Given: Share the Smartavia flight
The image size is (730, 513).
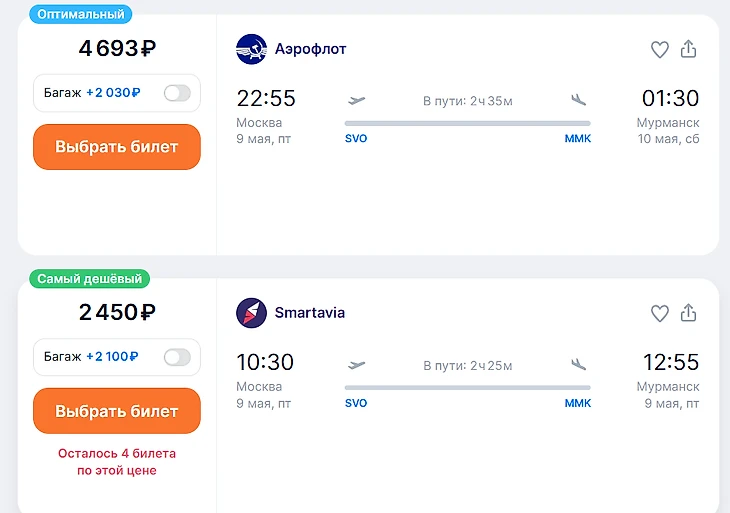Looking at the screenshot, I should (x=688, y=313).
